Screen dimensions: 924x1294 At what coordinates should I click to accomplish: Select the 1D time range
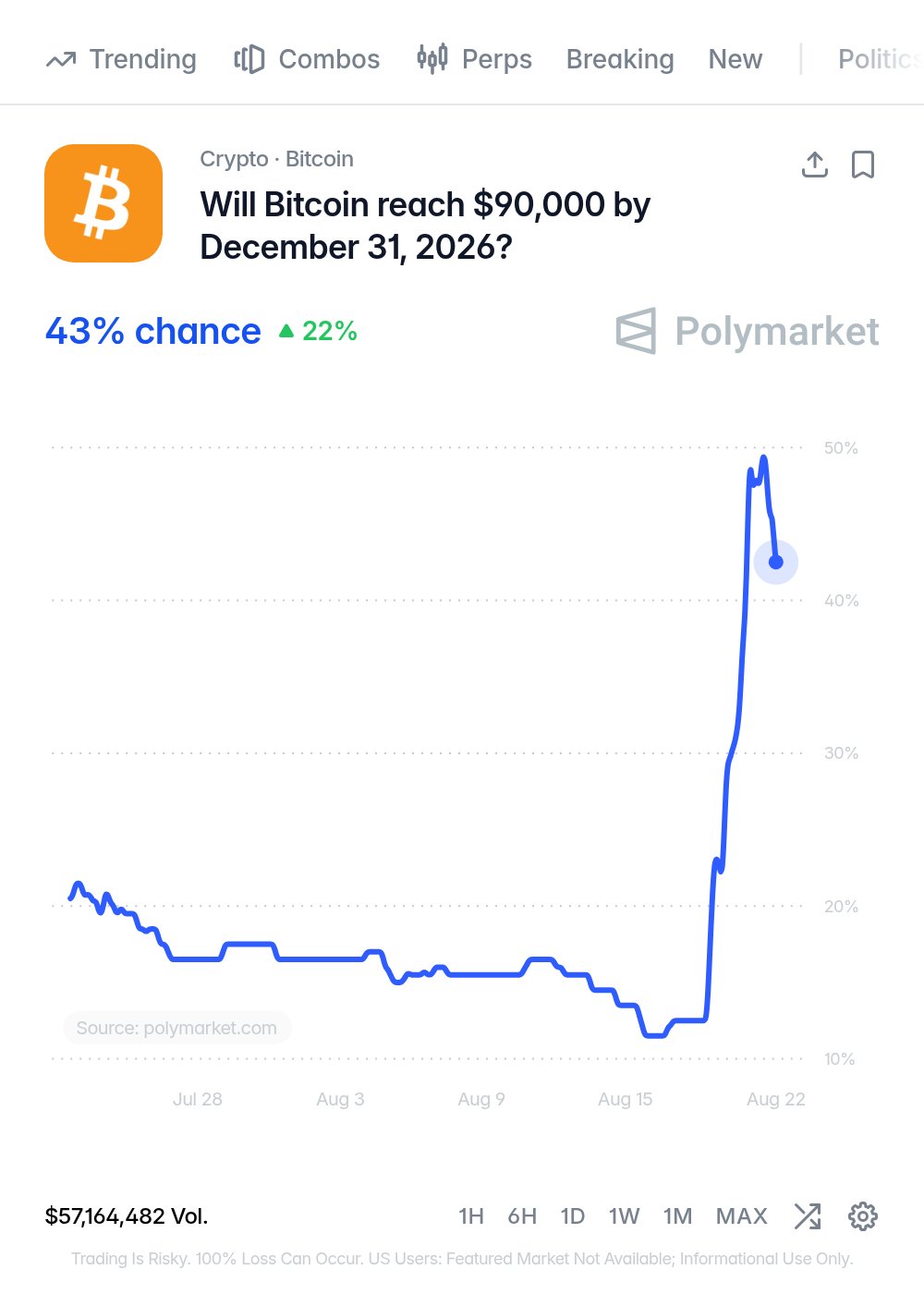tap(573, 1216)
